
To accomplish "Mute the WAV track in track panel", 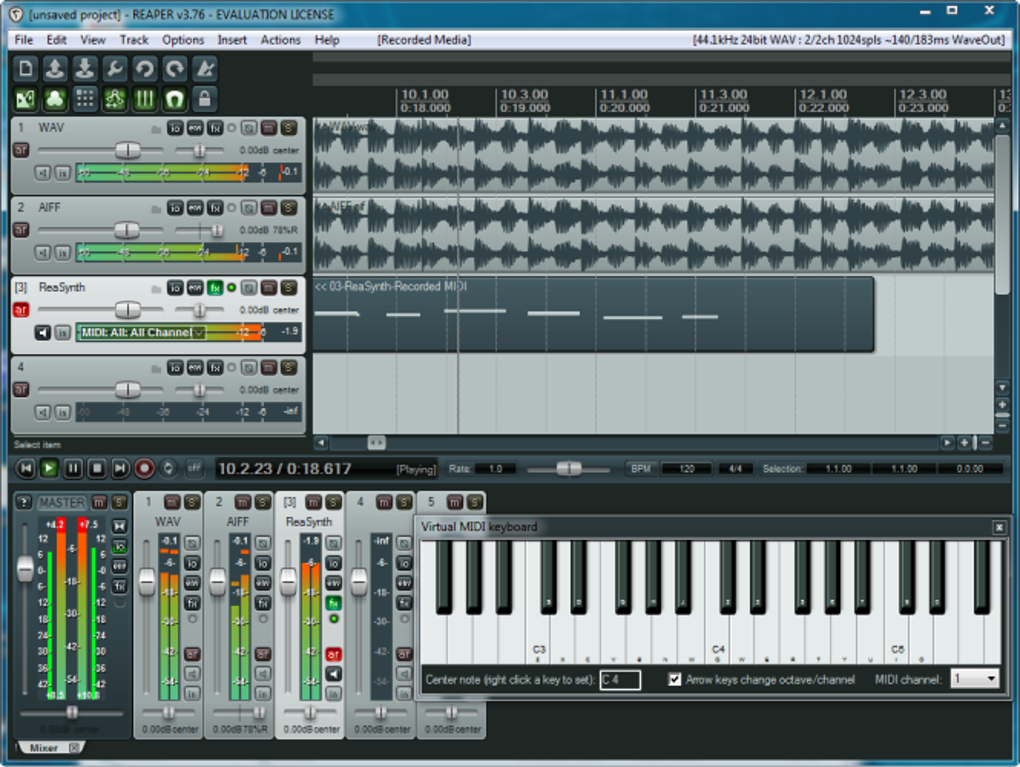I will (x=268, y=128).
